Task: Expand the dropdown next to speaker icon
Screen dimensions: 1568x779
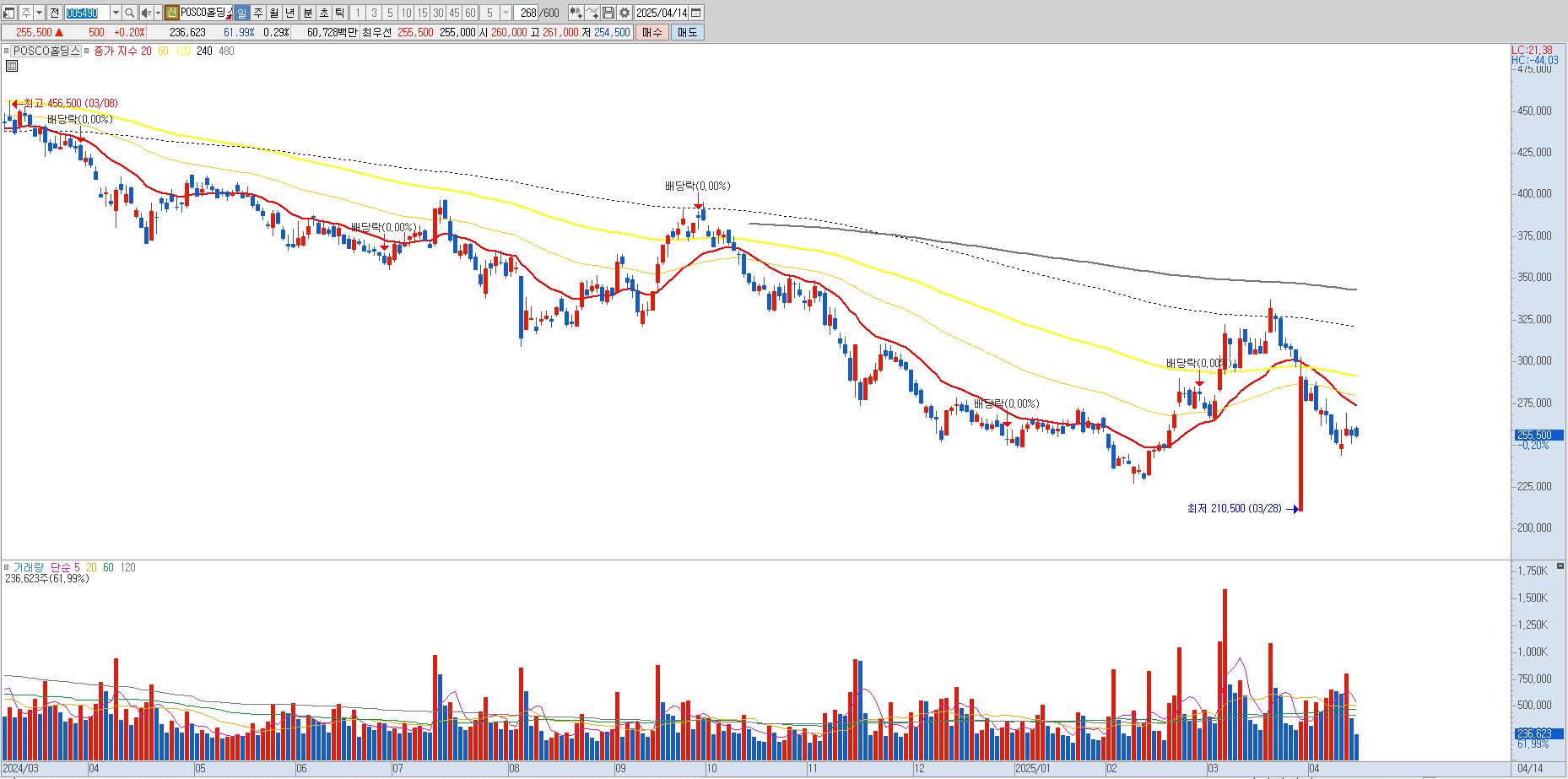Action: tap(158, 13)
